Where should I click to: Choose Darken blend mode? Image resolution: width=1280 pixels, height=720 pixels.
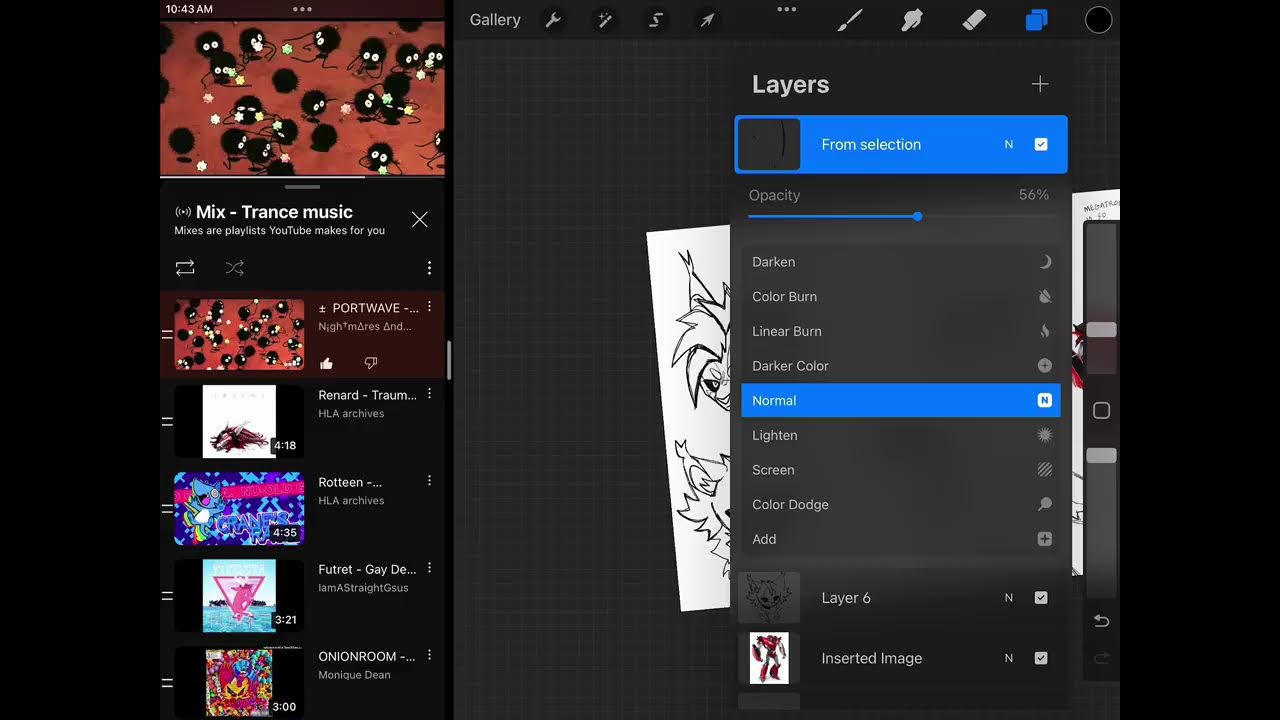pos(900,262)
